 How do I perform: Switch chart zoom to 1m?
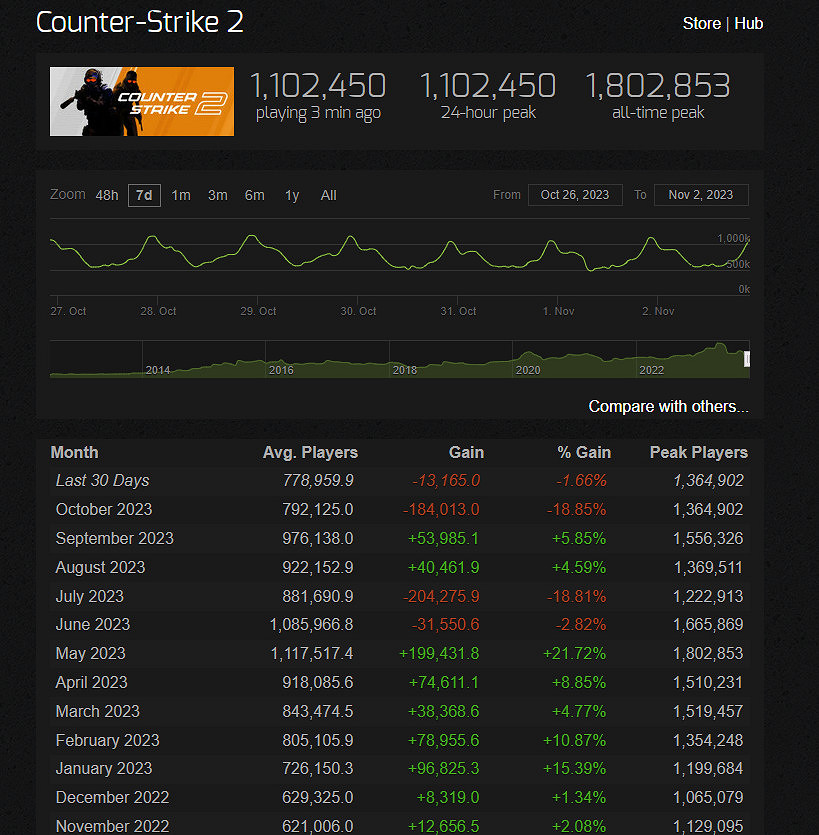[x=181, y=195]
